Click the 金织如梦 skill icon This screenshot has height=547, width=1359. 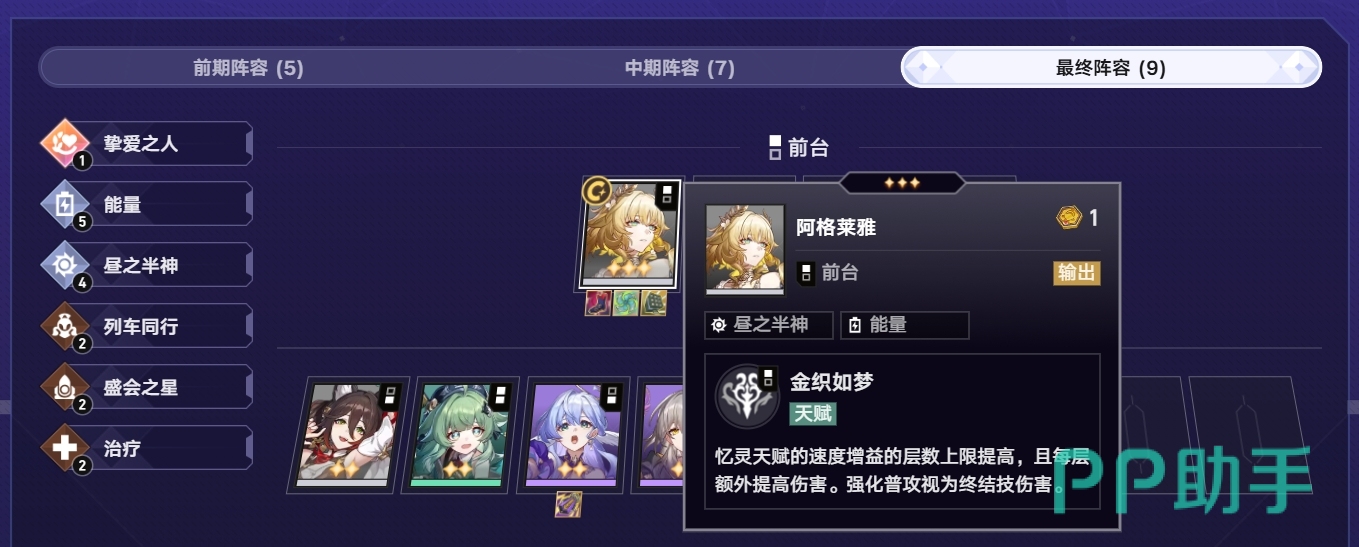click(748, 396)
